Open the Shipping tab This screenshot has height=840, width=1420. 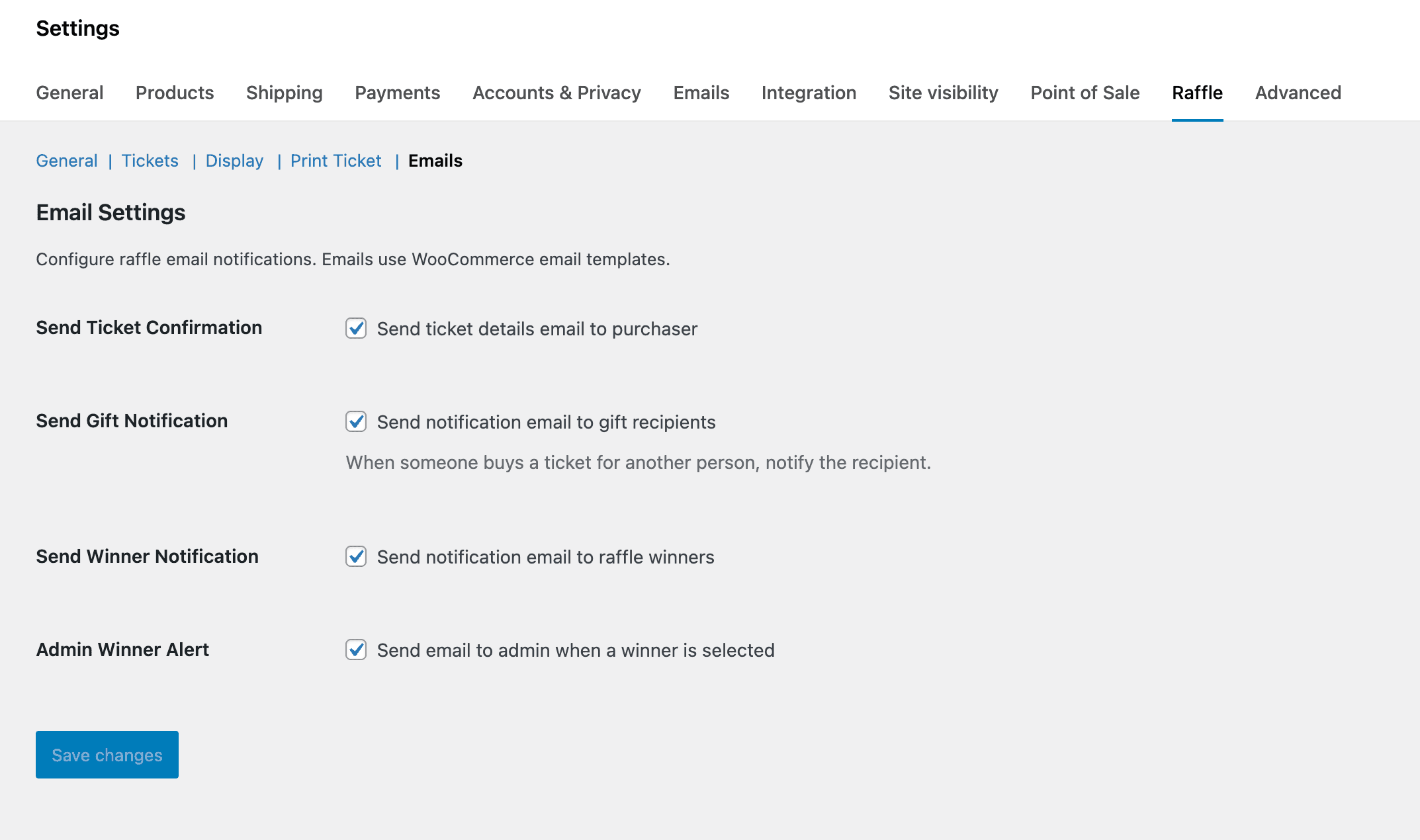point(285,93)
